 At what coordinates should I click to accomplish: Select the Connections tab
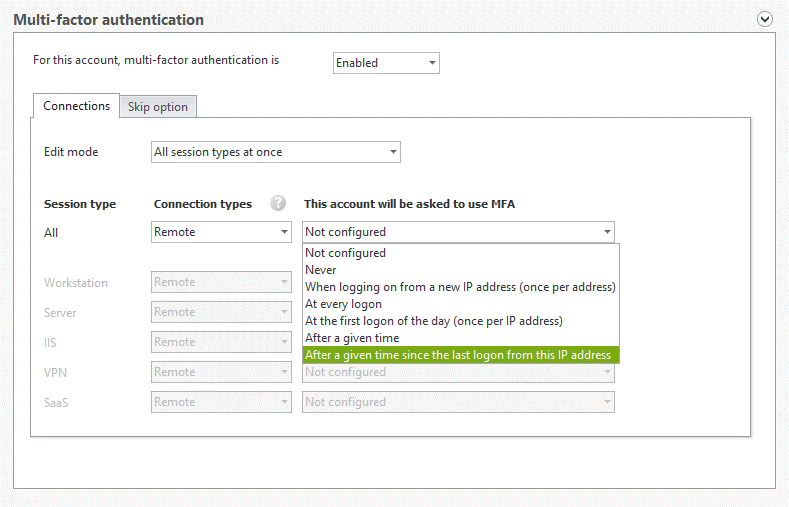coord(76,106)
